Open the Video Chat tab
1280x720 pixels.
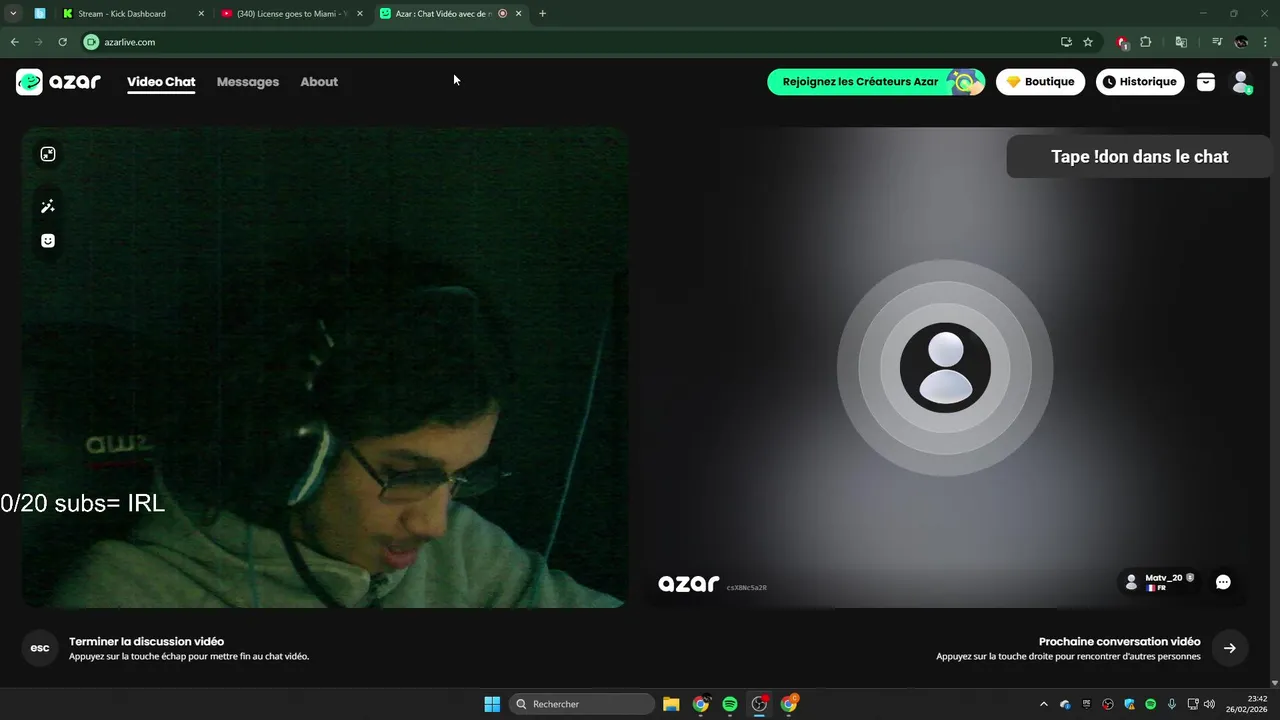(161, 82)
